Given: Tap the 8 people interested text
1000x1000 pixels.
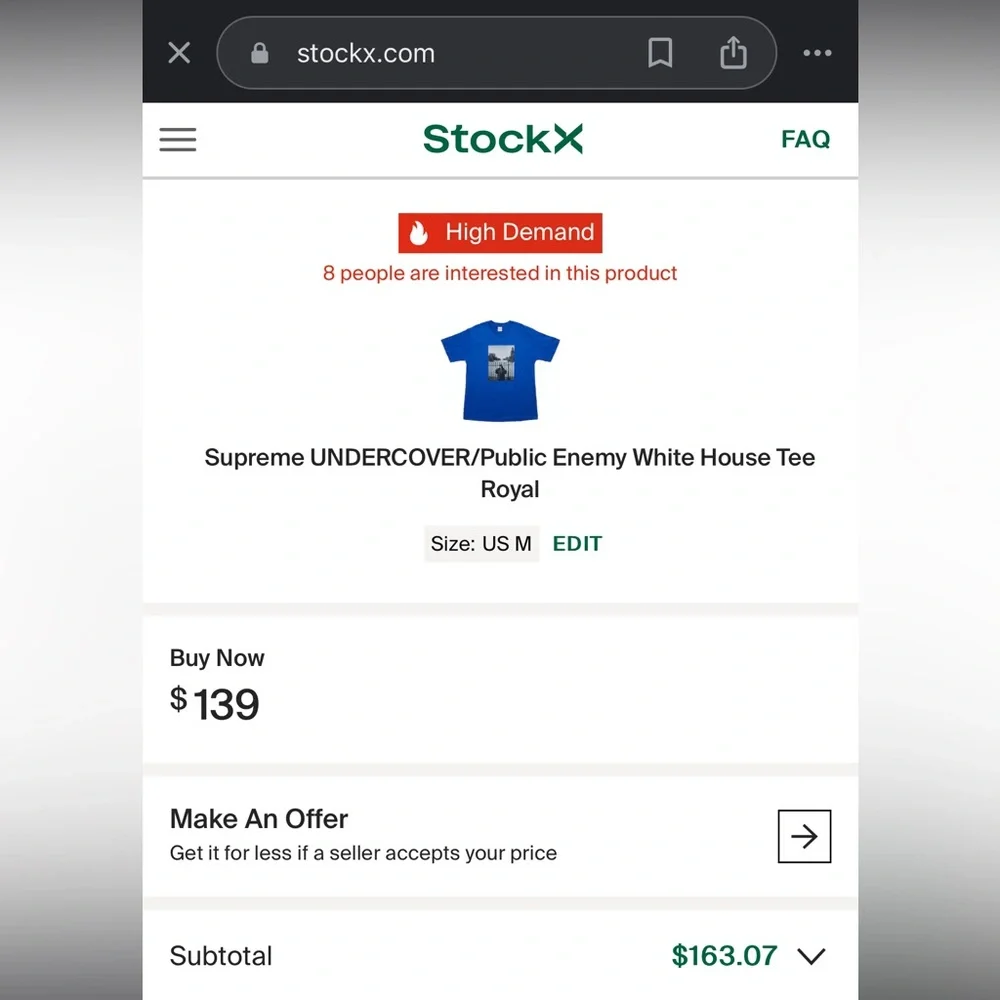Looking at the screenshot, I should point(500,273).
